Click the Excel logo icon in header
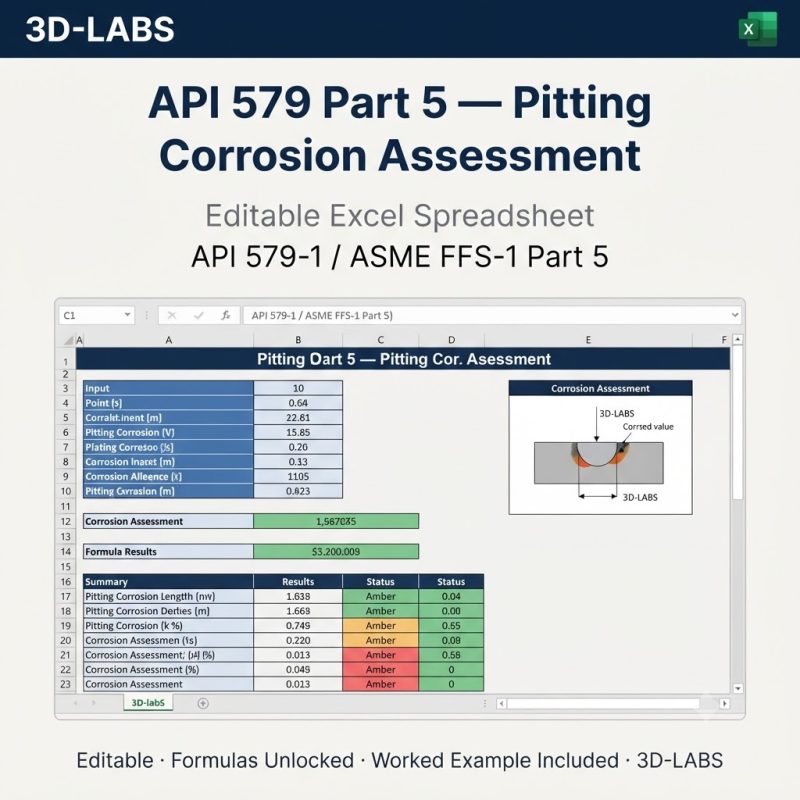This screenshot has height=800, width=800. pyautogui.click(x=758, y=29)
